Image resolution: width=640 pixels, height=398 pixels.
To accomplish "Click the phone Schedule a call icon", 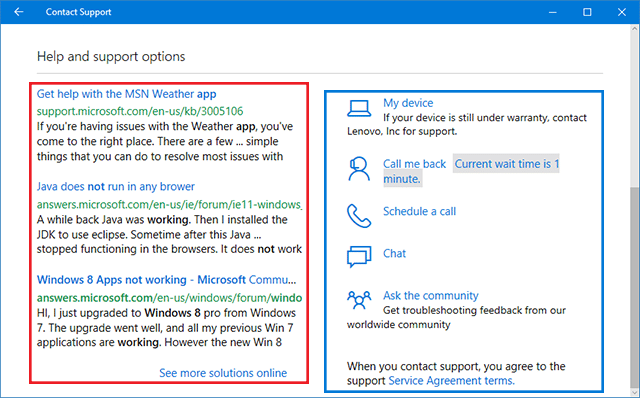I will pos(359,216).
